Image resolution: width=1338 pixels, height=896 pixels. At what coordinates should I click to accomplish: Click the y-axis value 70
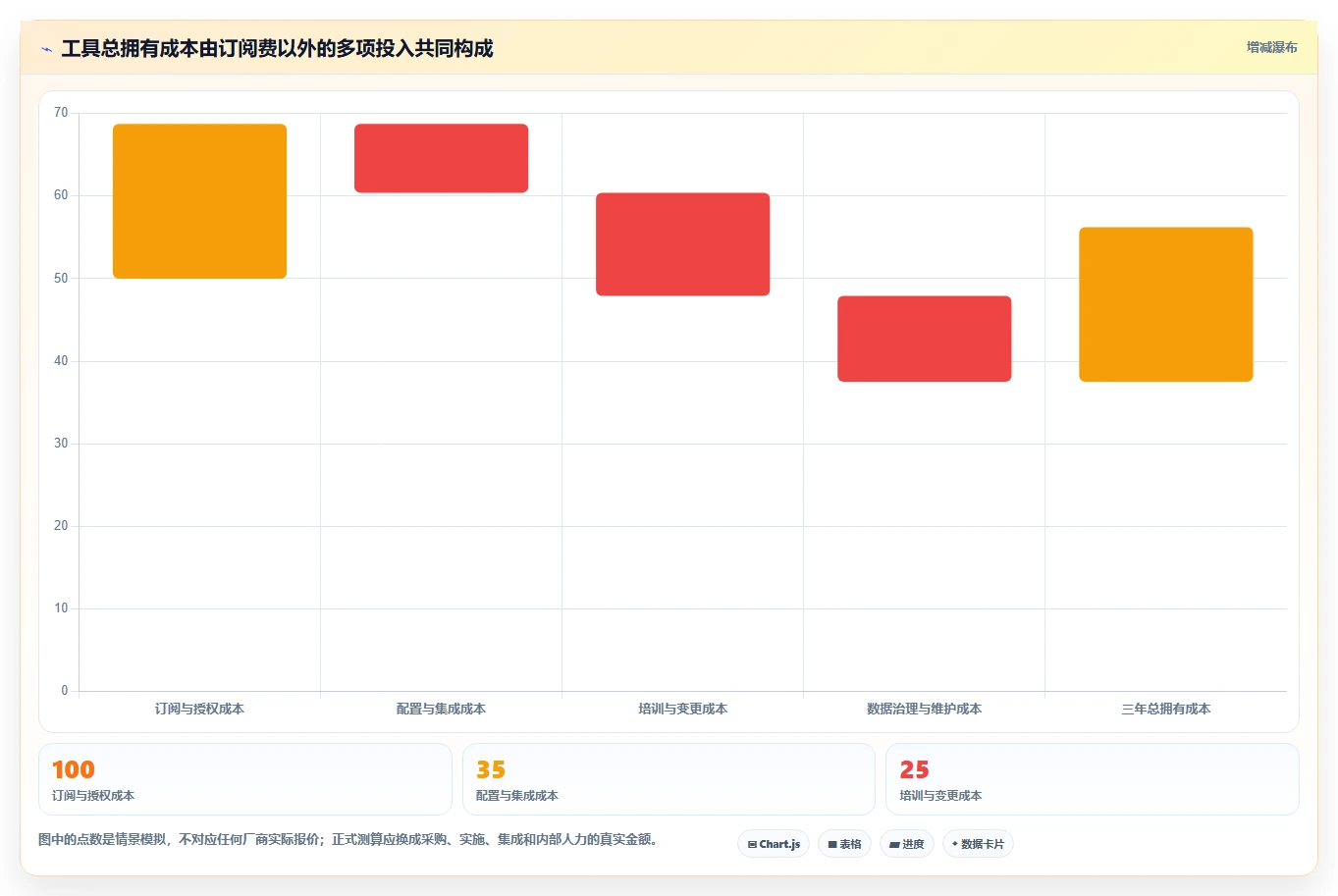[x=61, y=113]
